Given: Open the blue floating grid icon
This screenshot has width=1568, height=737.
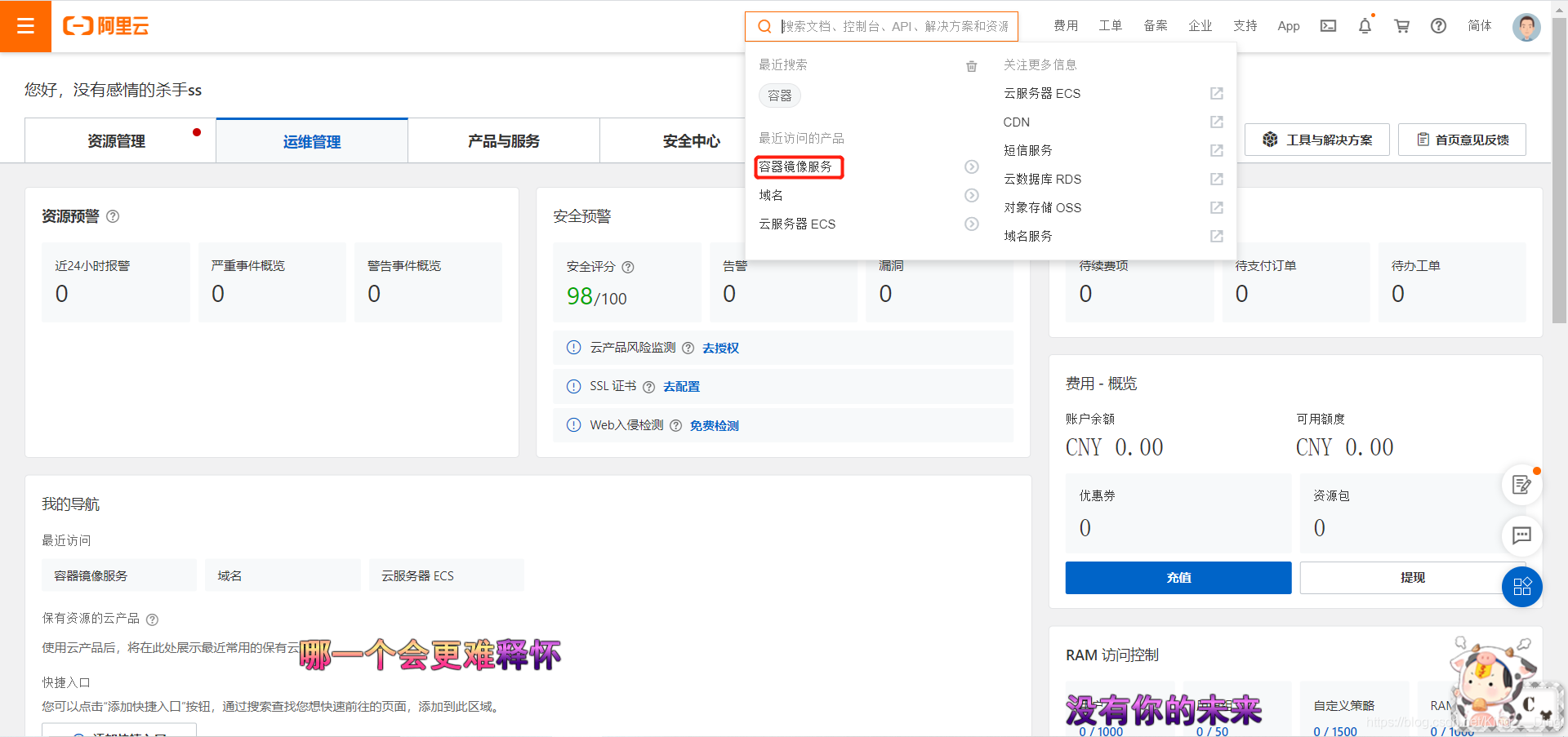Looking at the screenshot, I should coord(1521,587).
